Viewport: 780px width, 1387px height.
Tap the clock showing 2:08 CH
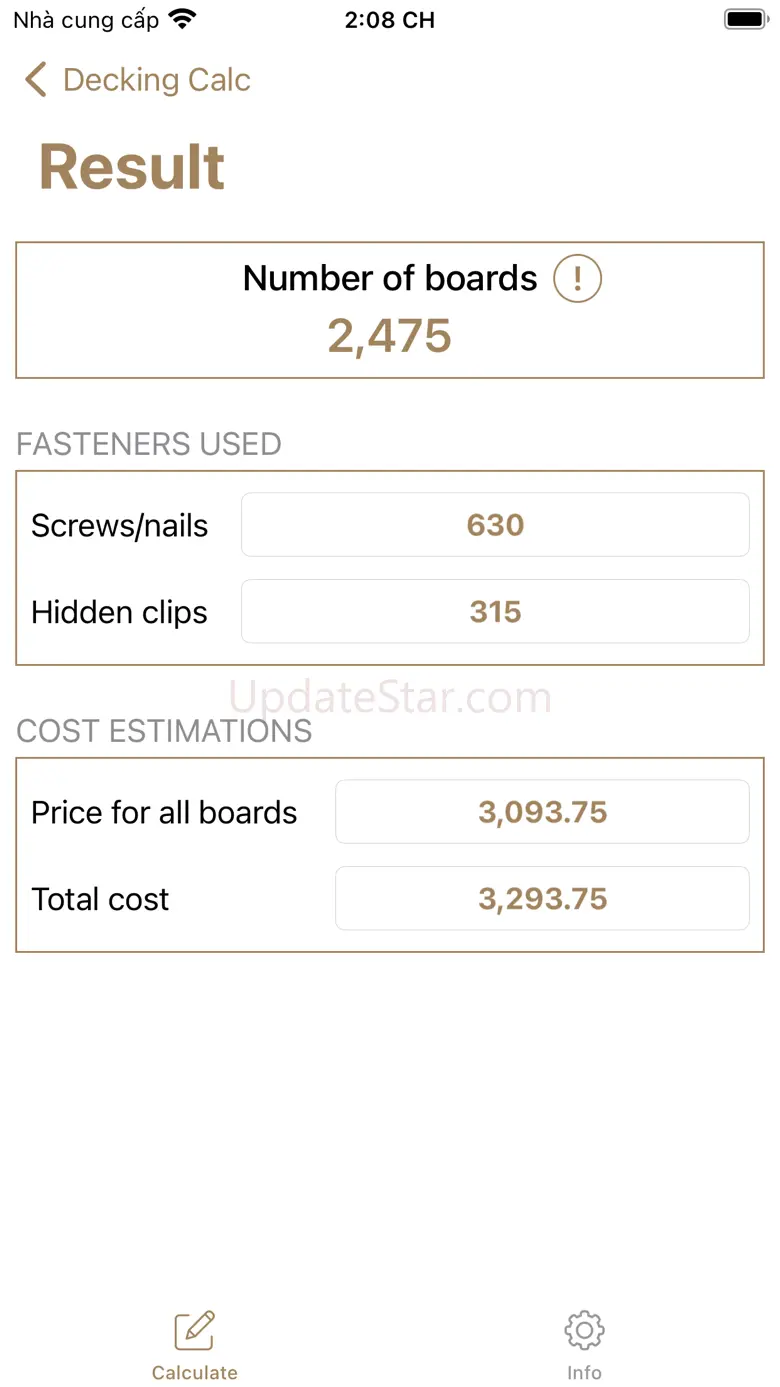pos(390,20)
